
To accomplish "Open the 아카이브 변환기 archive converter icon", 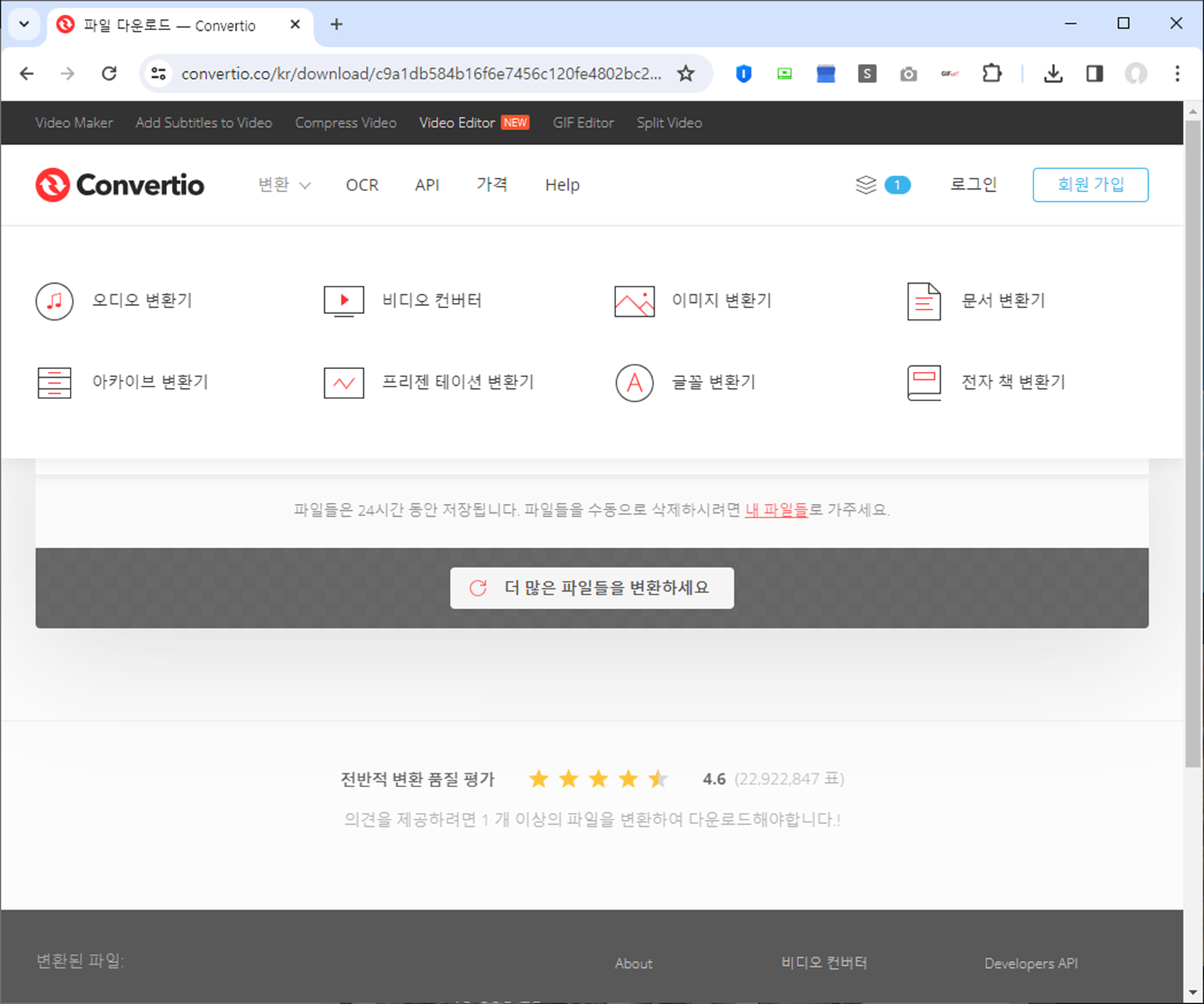I will coord(54,382).
